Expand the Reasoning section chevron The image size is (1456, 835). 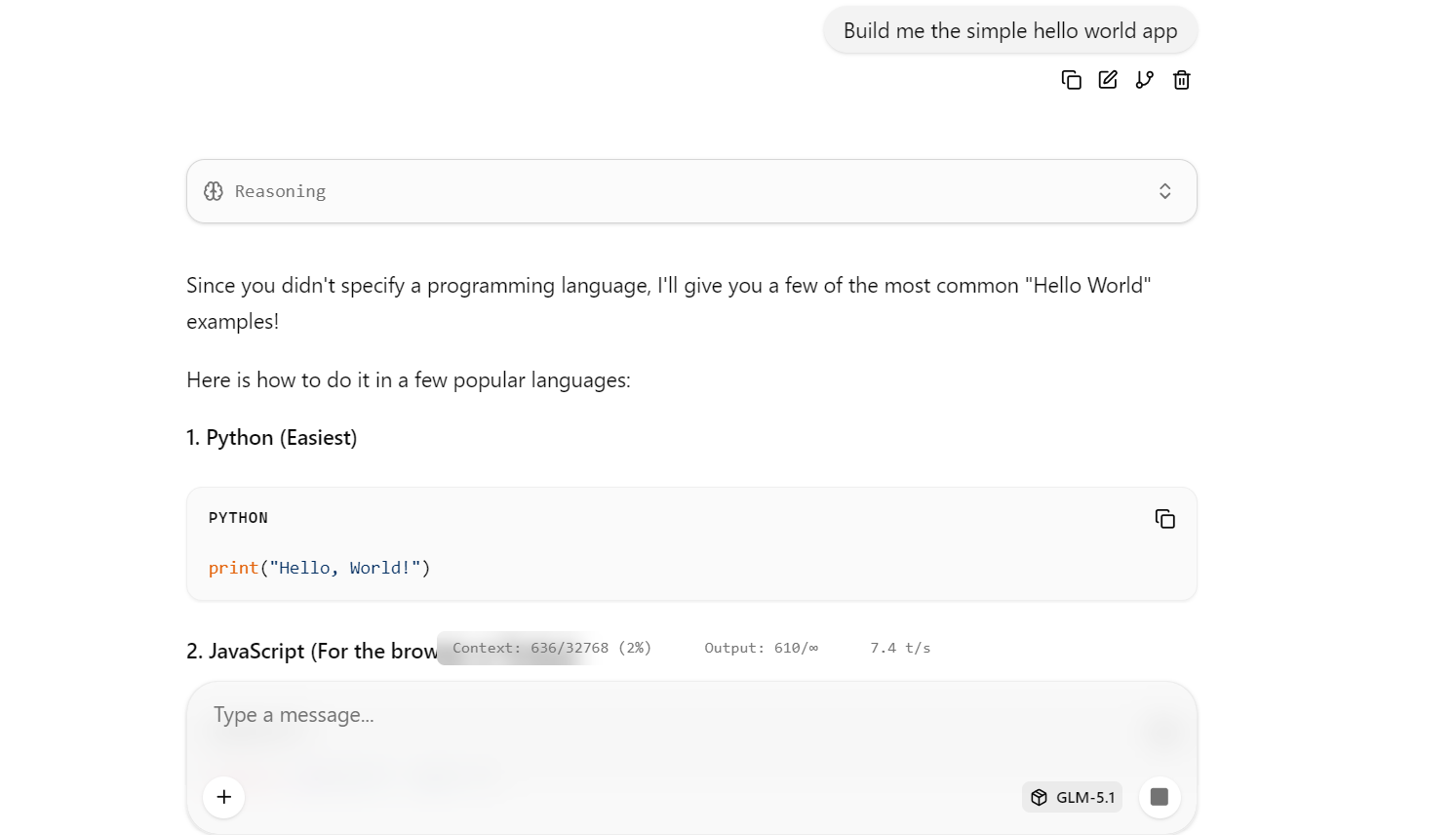coord(1164,191)
